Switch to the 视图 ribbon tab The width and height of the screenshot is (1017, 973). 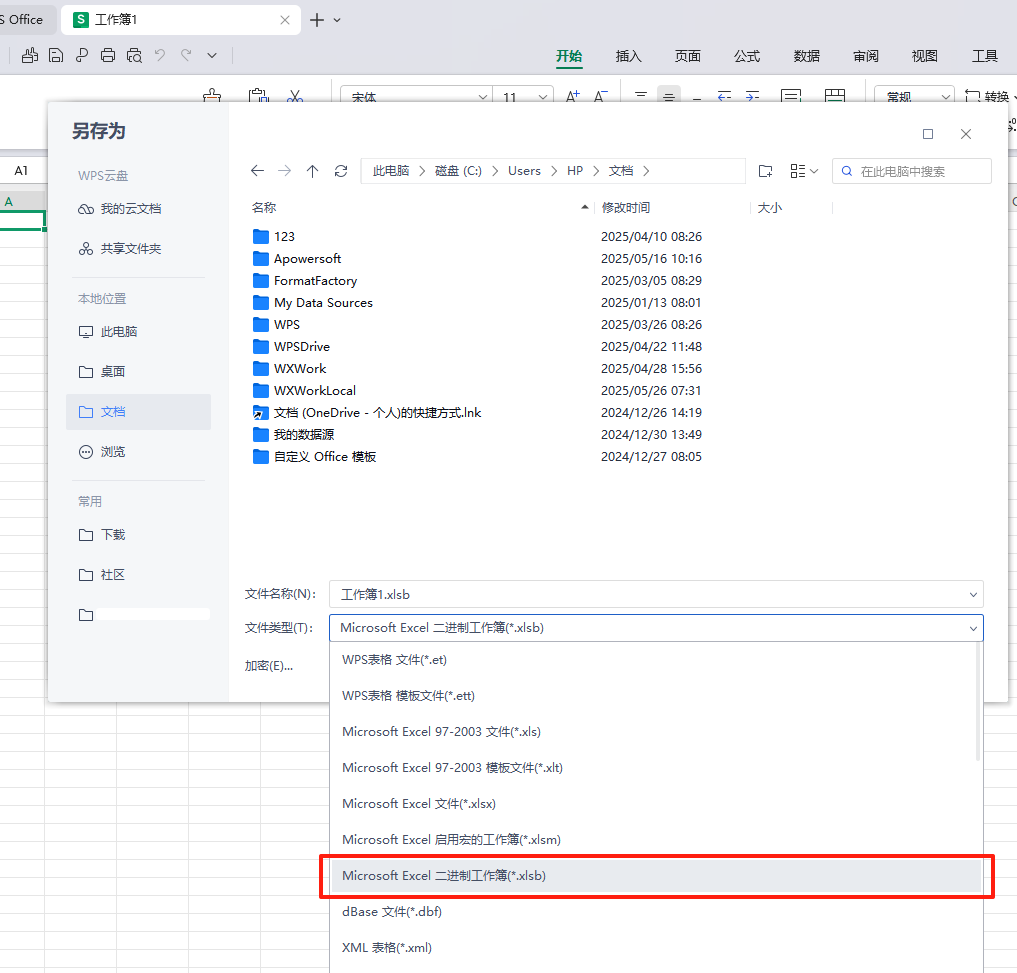pos(924,56)
